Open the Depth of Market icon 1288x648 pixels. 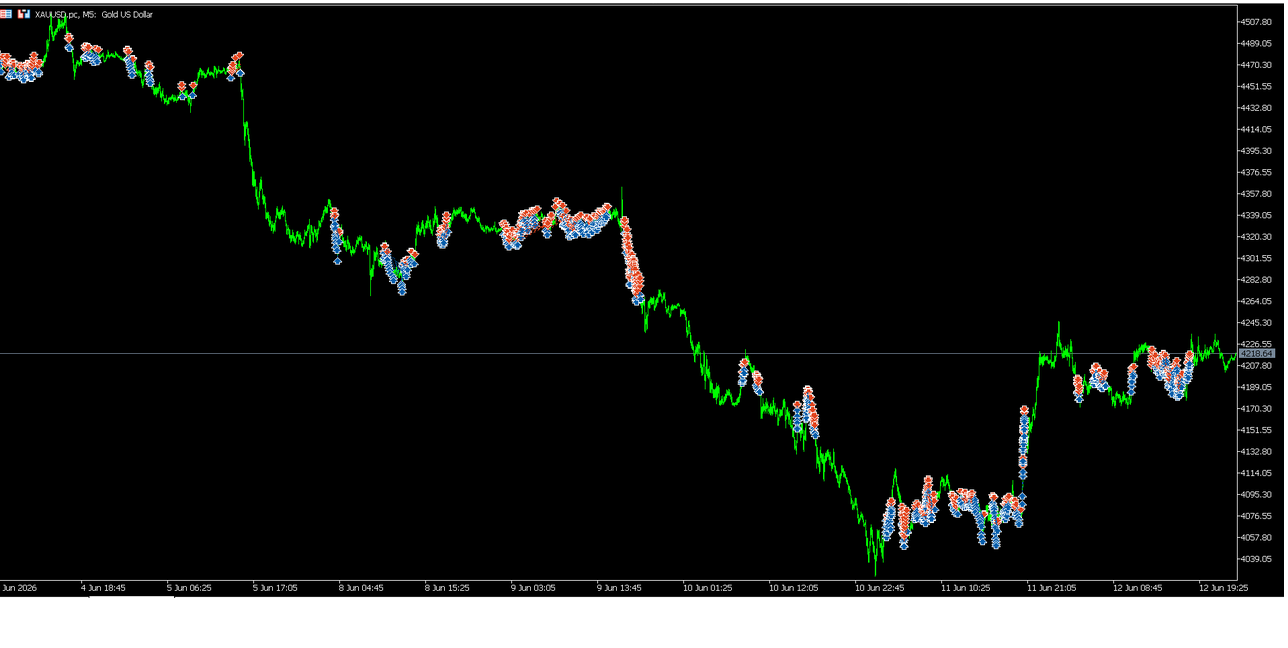[24, 14]
